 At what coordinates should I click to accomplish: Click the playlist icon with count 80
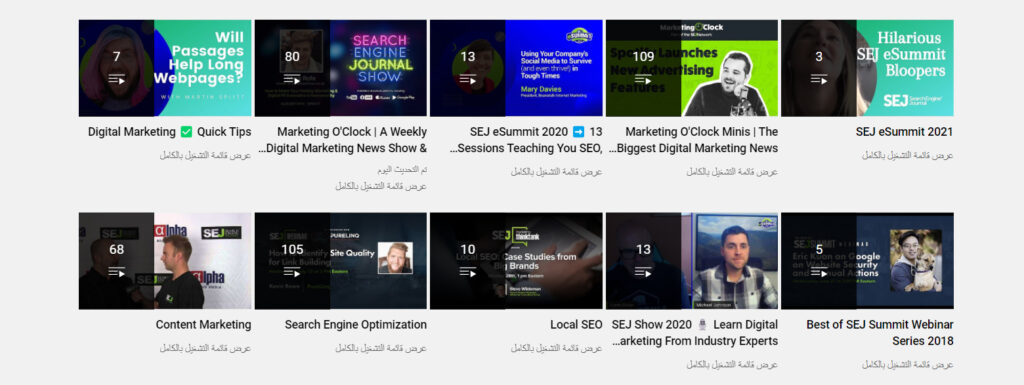[292, 80]
